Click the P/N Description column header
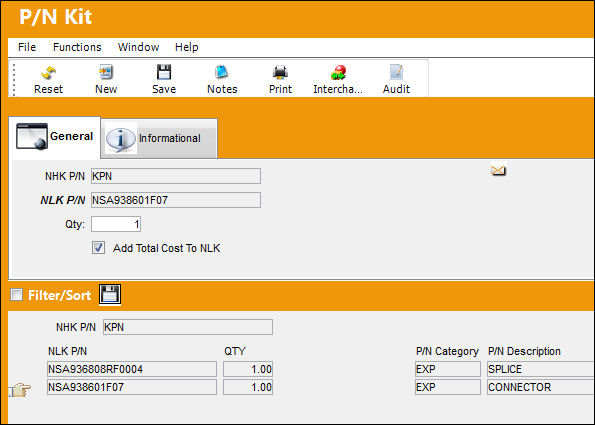Viewport: 595px width, 425px height. [524, 351]
